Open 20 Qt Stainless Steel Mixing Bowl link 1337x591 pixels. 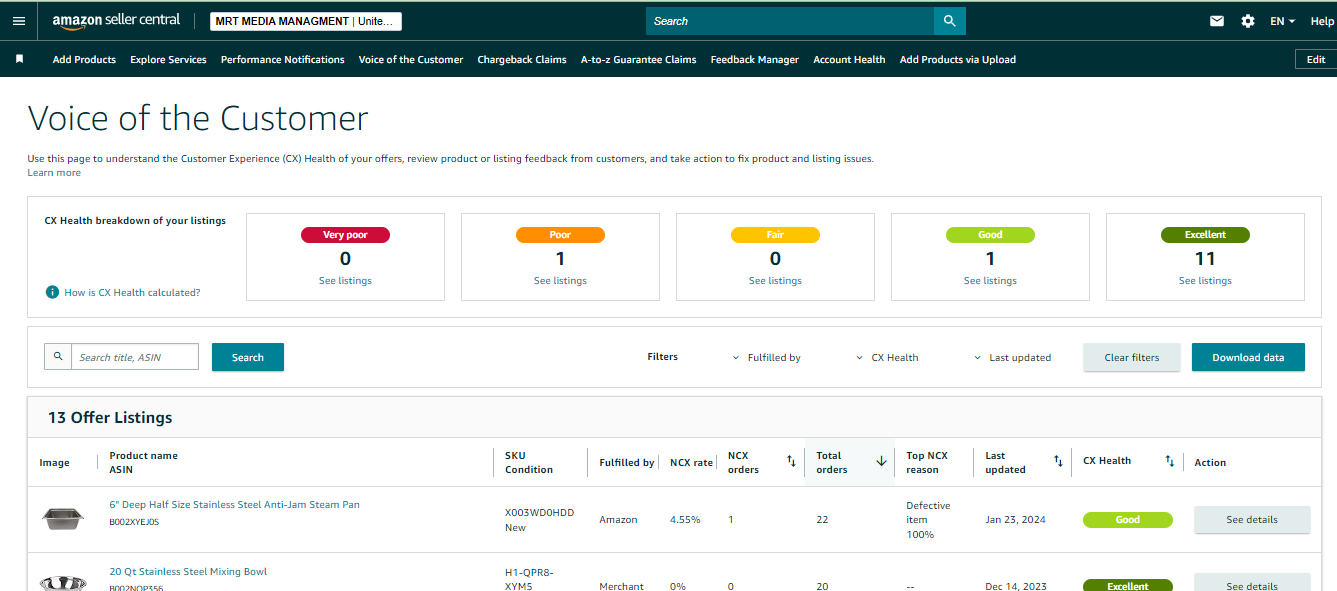(188, 572)
